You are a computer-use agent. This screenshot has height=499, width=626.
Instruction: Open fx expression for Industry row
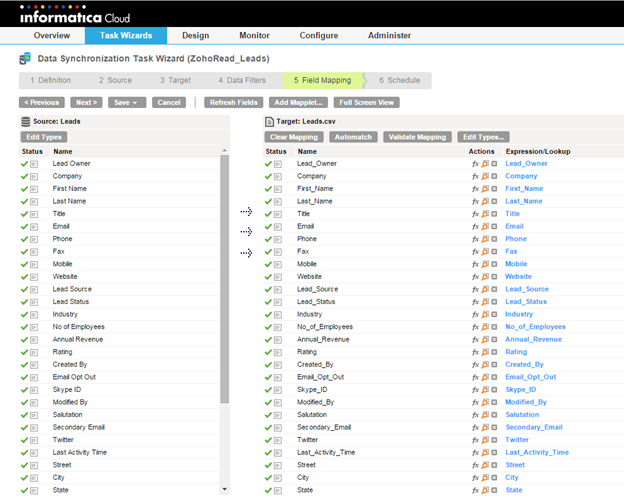click(x=475, y=315)
